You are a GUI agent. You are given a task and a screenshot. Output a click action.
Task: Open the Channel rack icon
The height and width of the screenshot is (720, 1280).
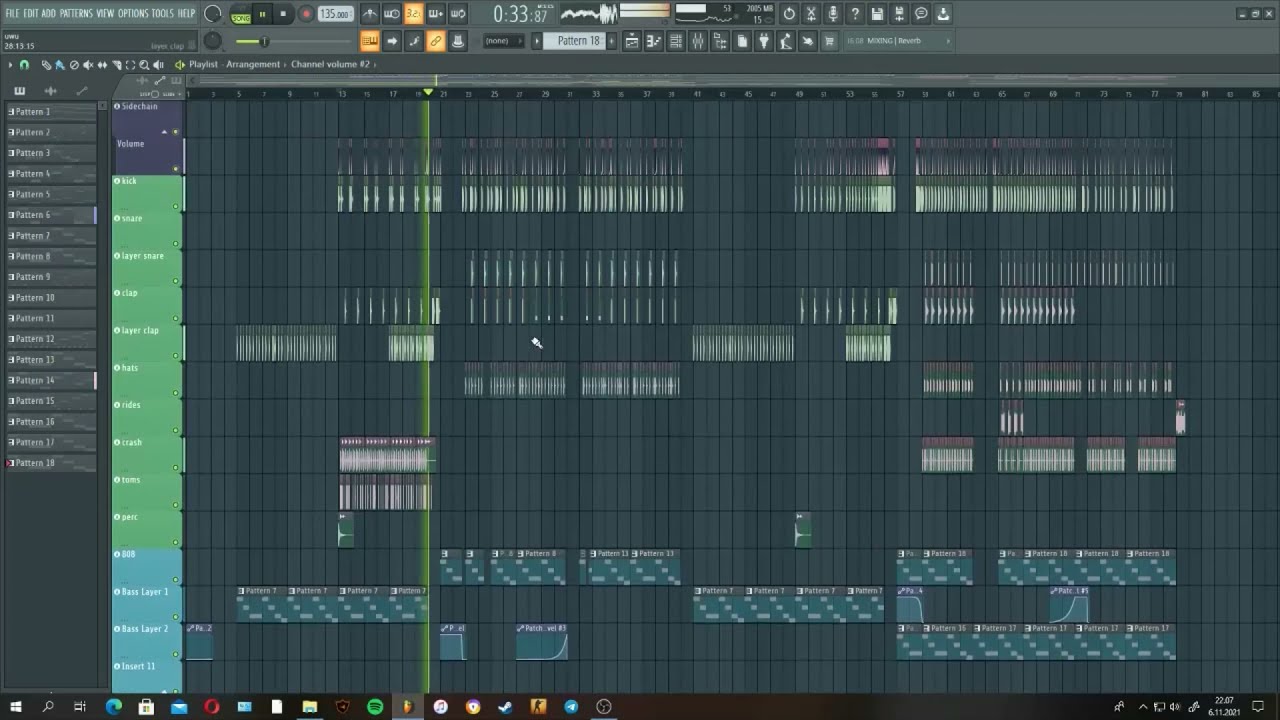[676, 41]
